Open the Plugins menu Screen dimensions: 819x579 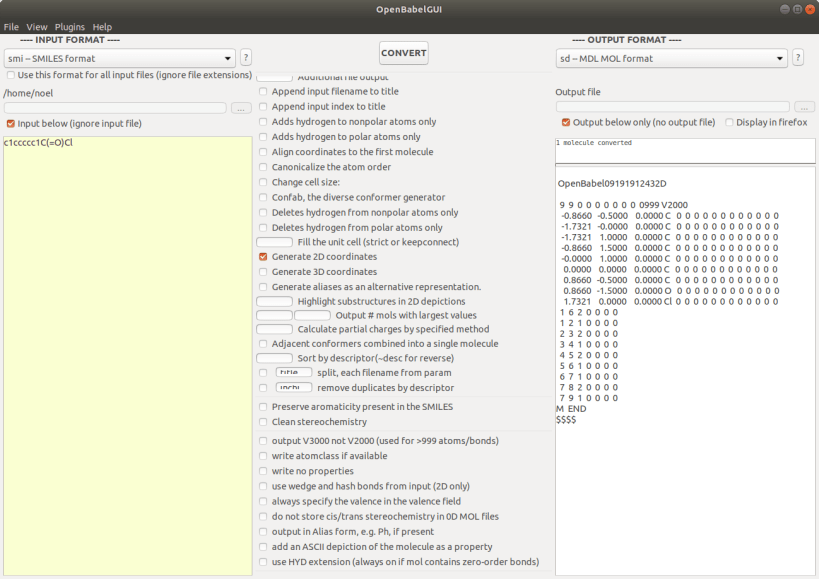coord(69,27)
